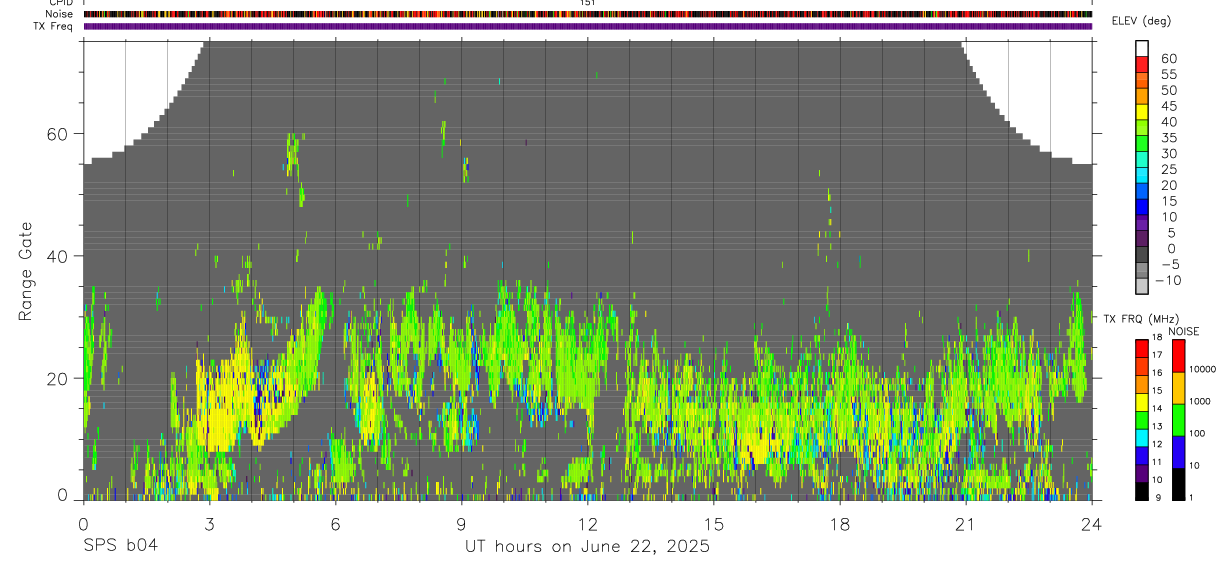The width and height of the screenshot is (1228, 567).
Task: Click the red 18 MHz TX frequency swatch
Action: click(1143, 348)
